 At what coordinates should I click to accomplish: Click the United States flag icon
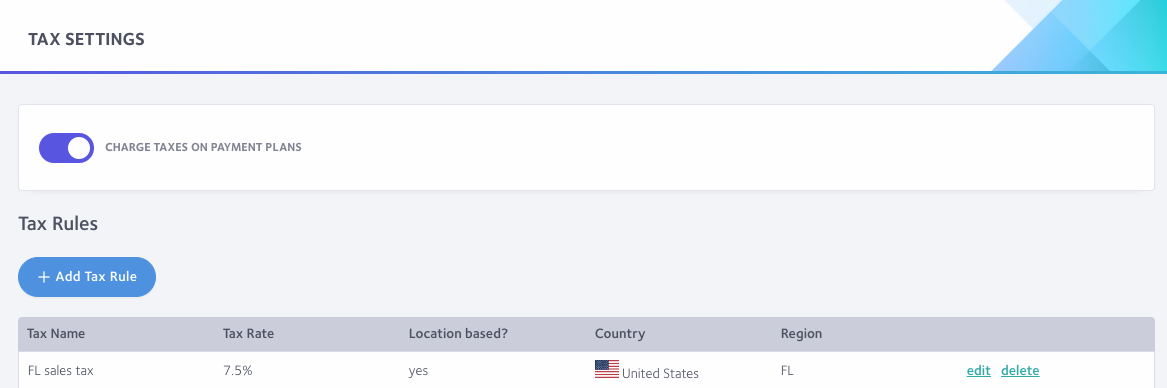(607, 369)
